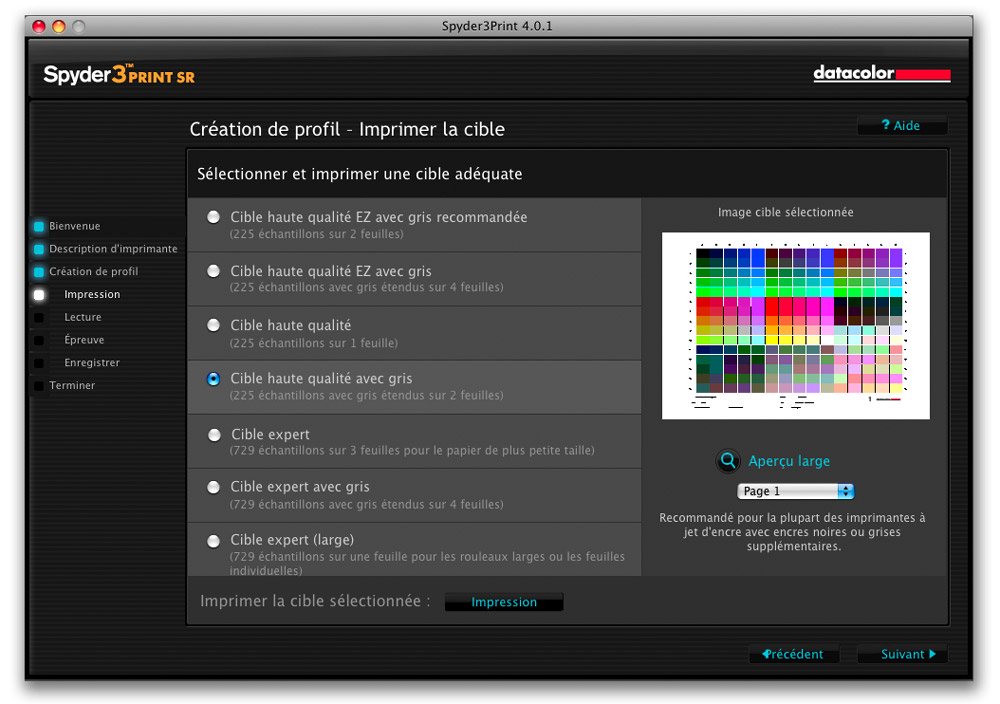Click the datacolor logo
The height and width of the screenshot is (704, 1000).
(882, 74)
